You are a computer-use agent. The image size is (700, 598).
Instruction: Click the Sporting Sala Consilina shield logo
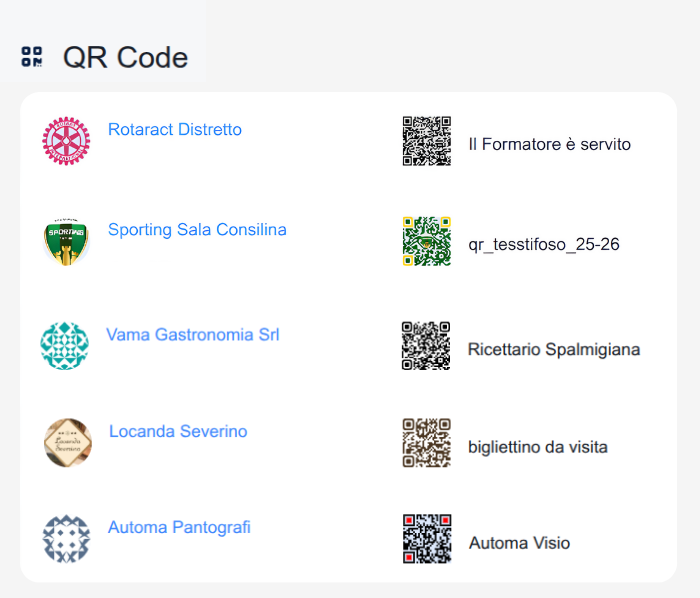click(x=66, y=241)
